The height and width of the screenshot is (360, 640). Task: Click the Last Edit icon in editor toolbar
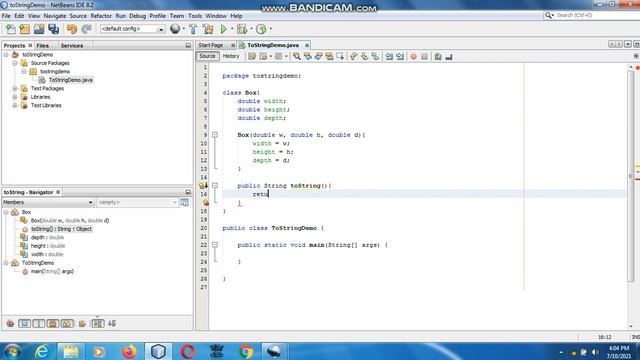click(x=252, y=57)
